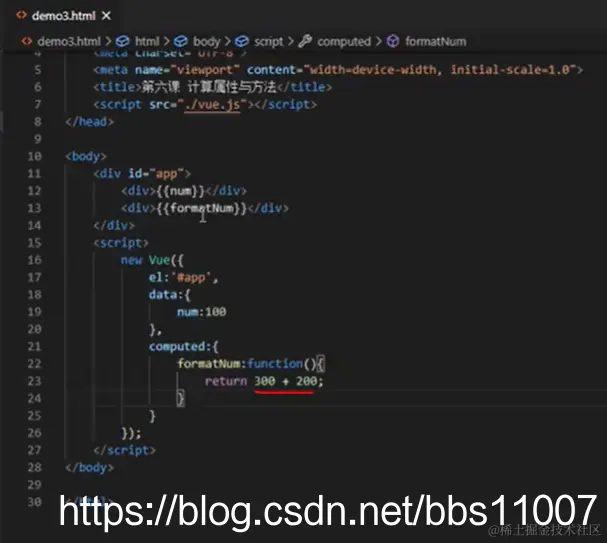607x543 pixels.
Task: Click the computed:{ property line
Action: (x=184, y=346)
